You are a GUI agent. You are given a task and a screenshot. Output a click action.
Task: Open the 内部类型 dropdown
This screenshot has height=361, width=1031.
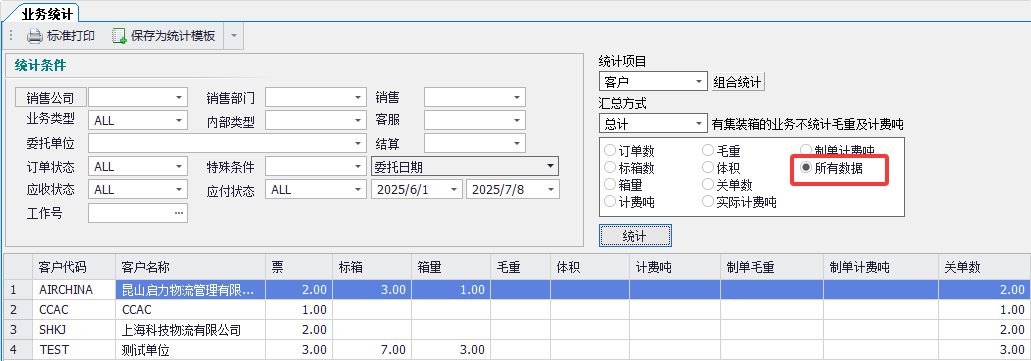(x=358, y=120)
